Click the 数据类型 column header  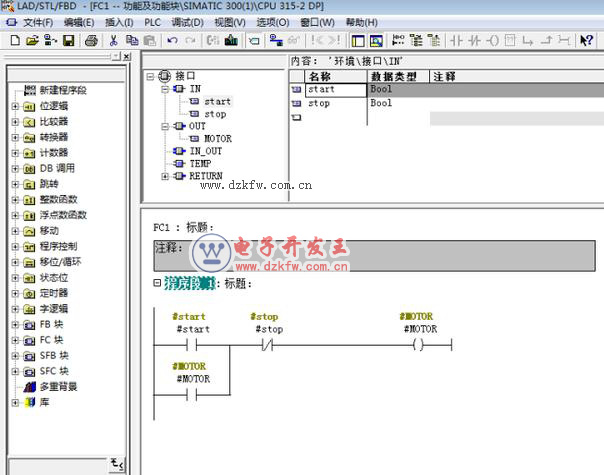(x=398, y=77)
